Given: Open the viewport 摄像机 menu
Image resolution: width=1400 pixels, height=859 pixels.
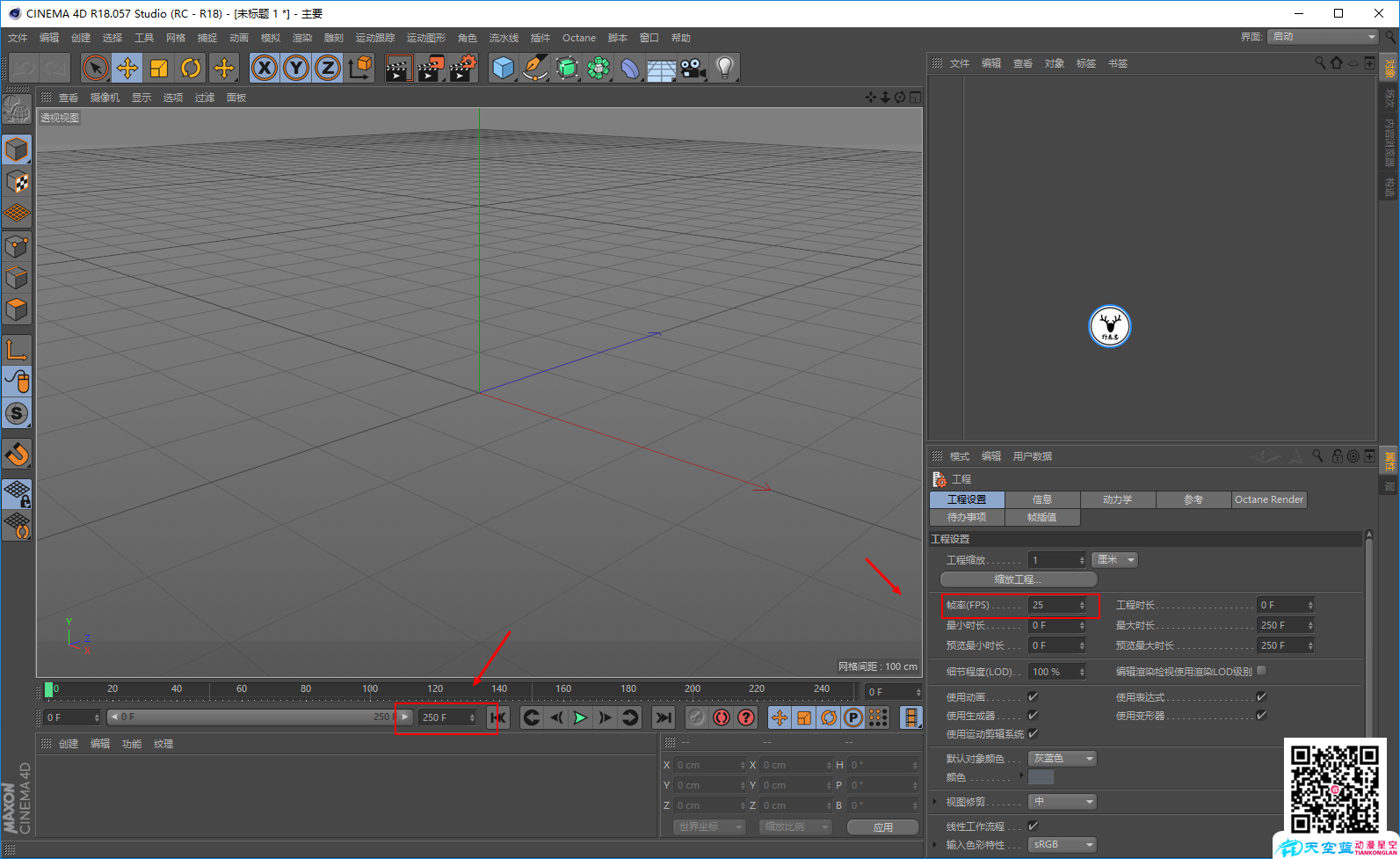Looking at the screenshot, I should click(105, 98).
